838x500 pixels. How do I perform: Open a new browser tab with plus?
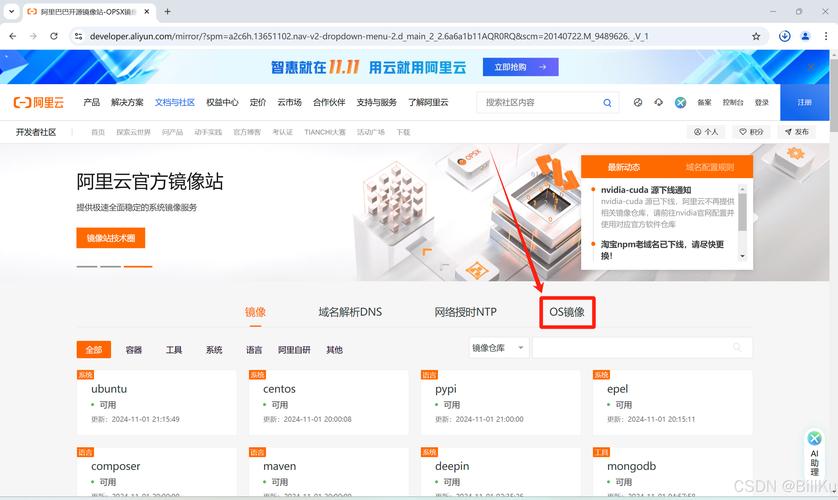[167, 11]
